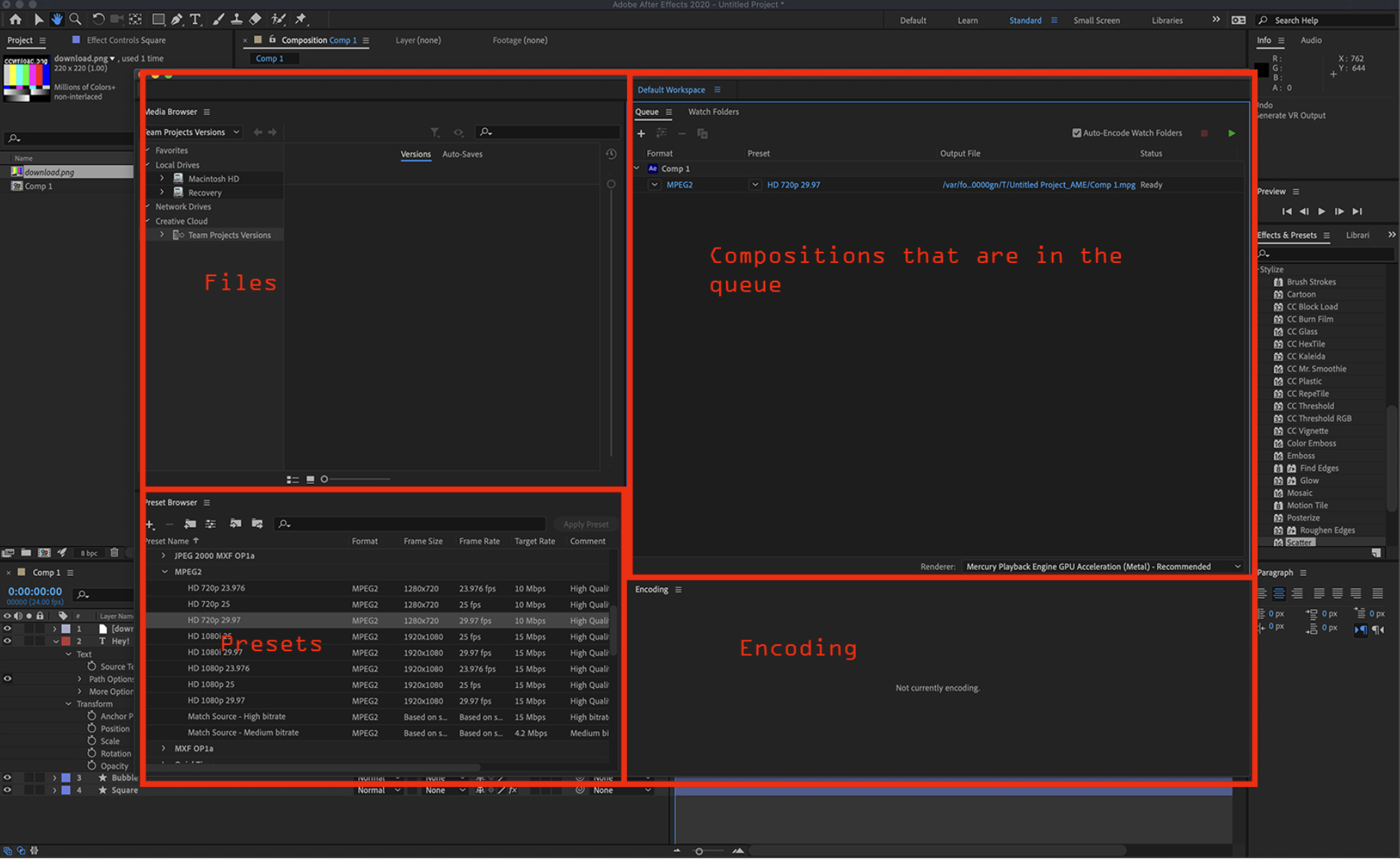1400x859 pixels.
Task: Jump to the last frame in Preview panel
Action: (1357, 212)
